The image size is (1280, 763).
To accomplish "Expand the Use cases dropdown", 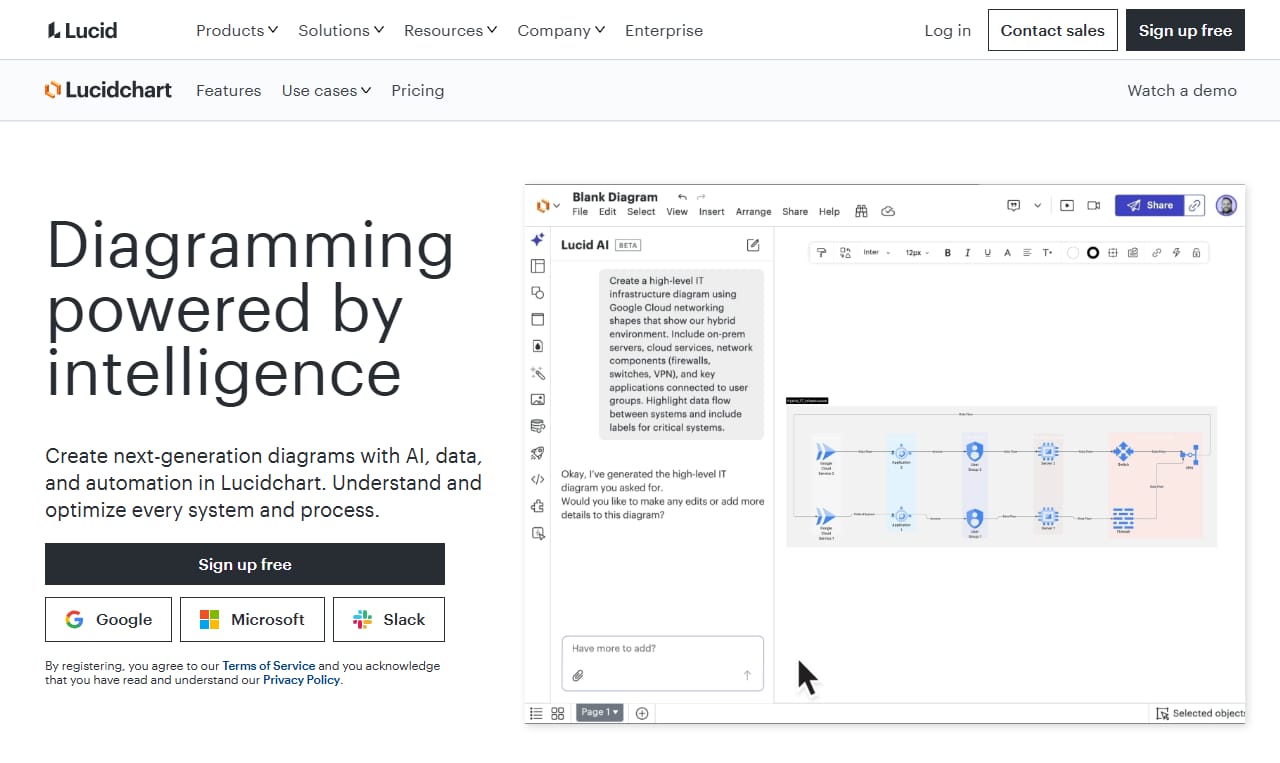I will [326, 90].
